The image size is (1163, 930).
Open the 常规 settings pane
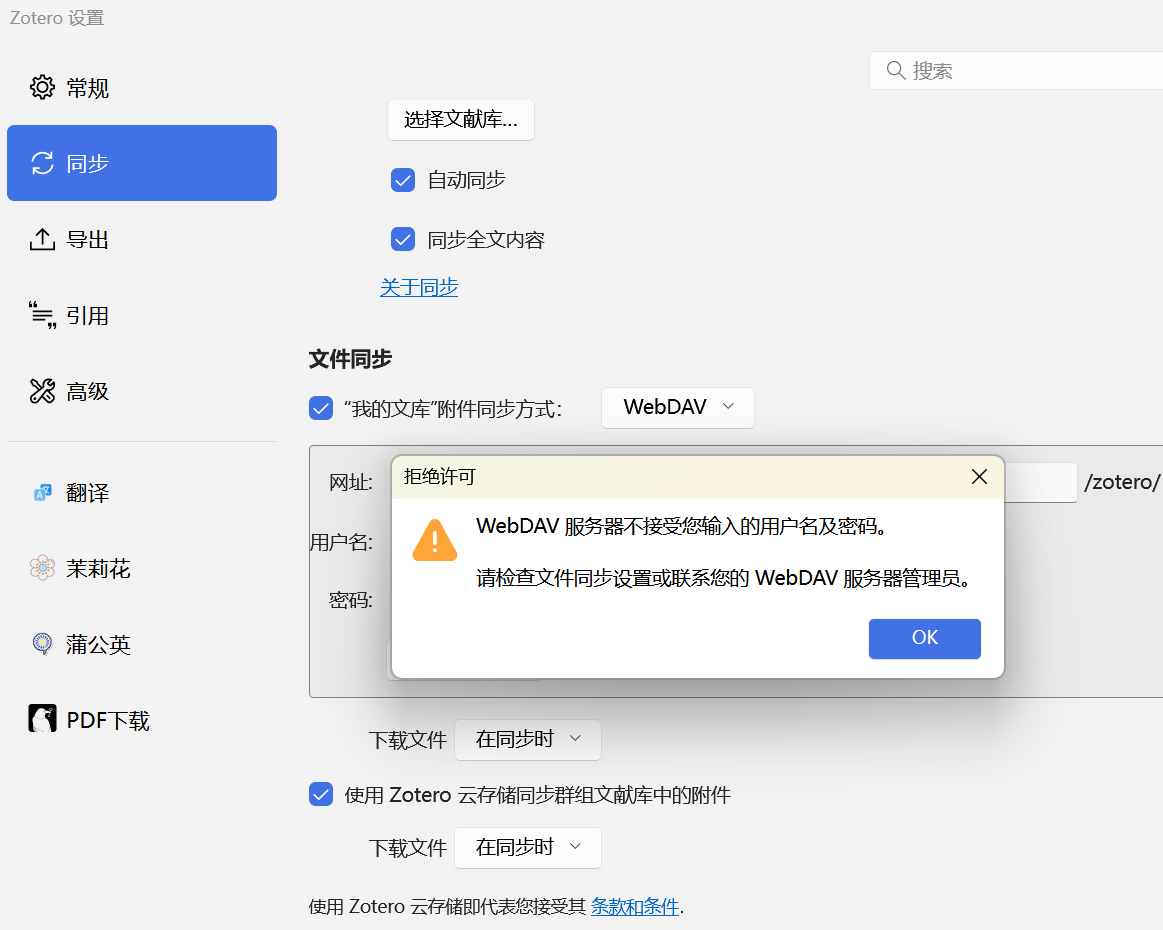click(142, 88)
